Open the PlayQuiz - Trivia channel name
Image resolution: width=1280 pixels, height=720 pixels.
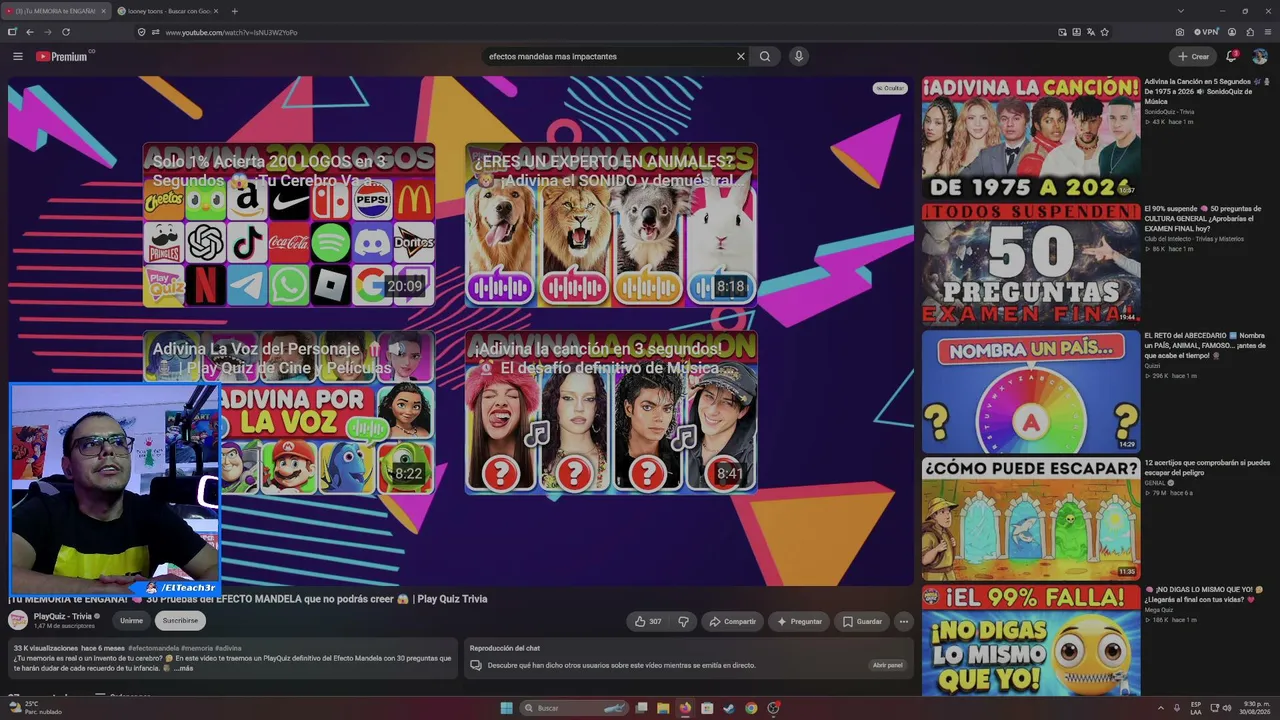pyautogui.click(x=62, y=616)
